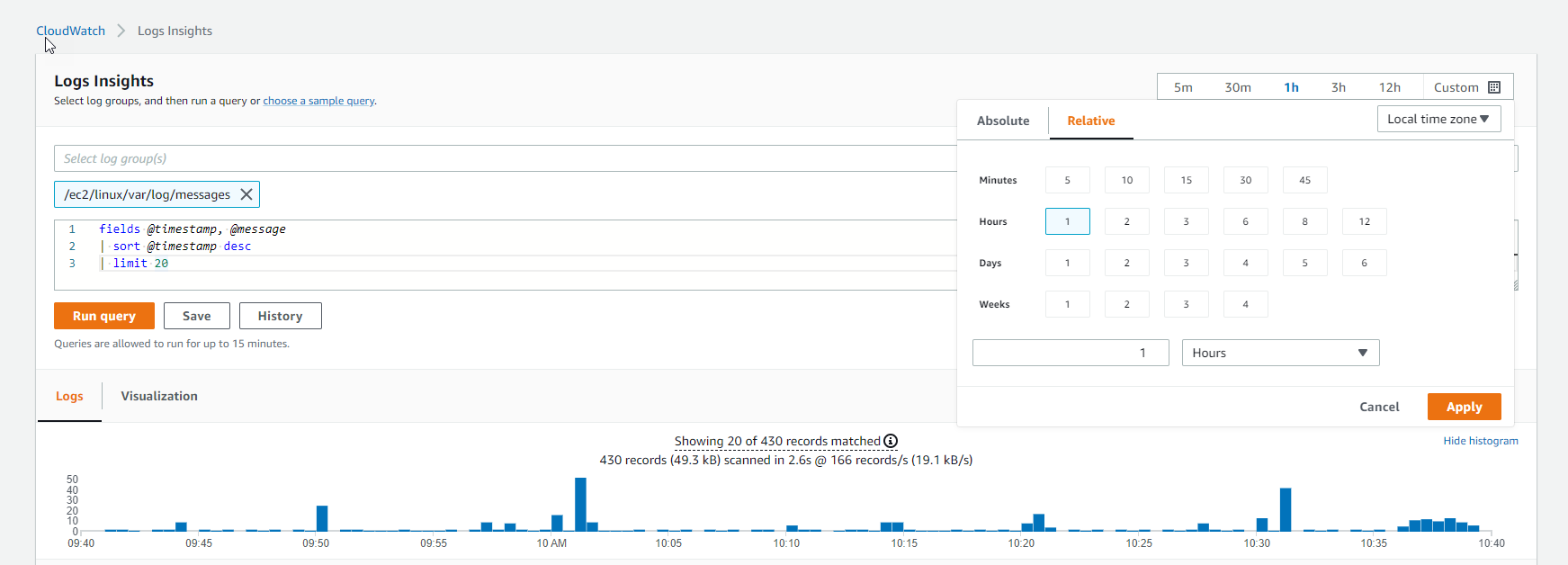This screenshot has width=1568, height=565.
Task: Open the Visualization tab
Action: 159,396
